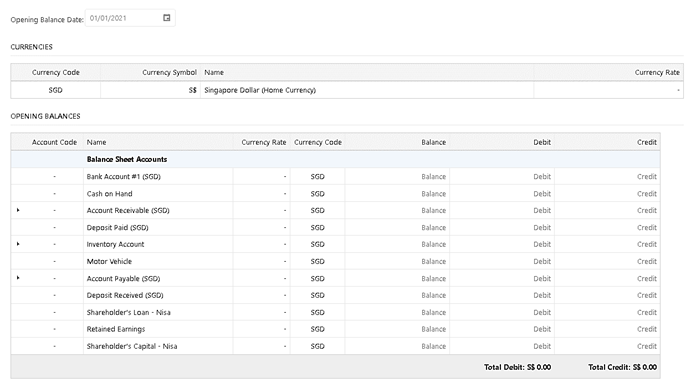Click the S$ currency symbol cell
Screen dimensions: 696x387
pyautogui.click(x=150, y=90)
